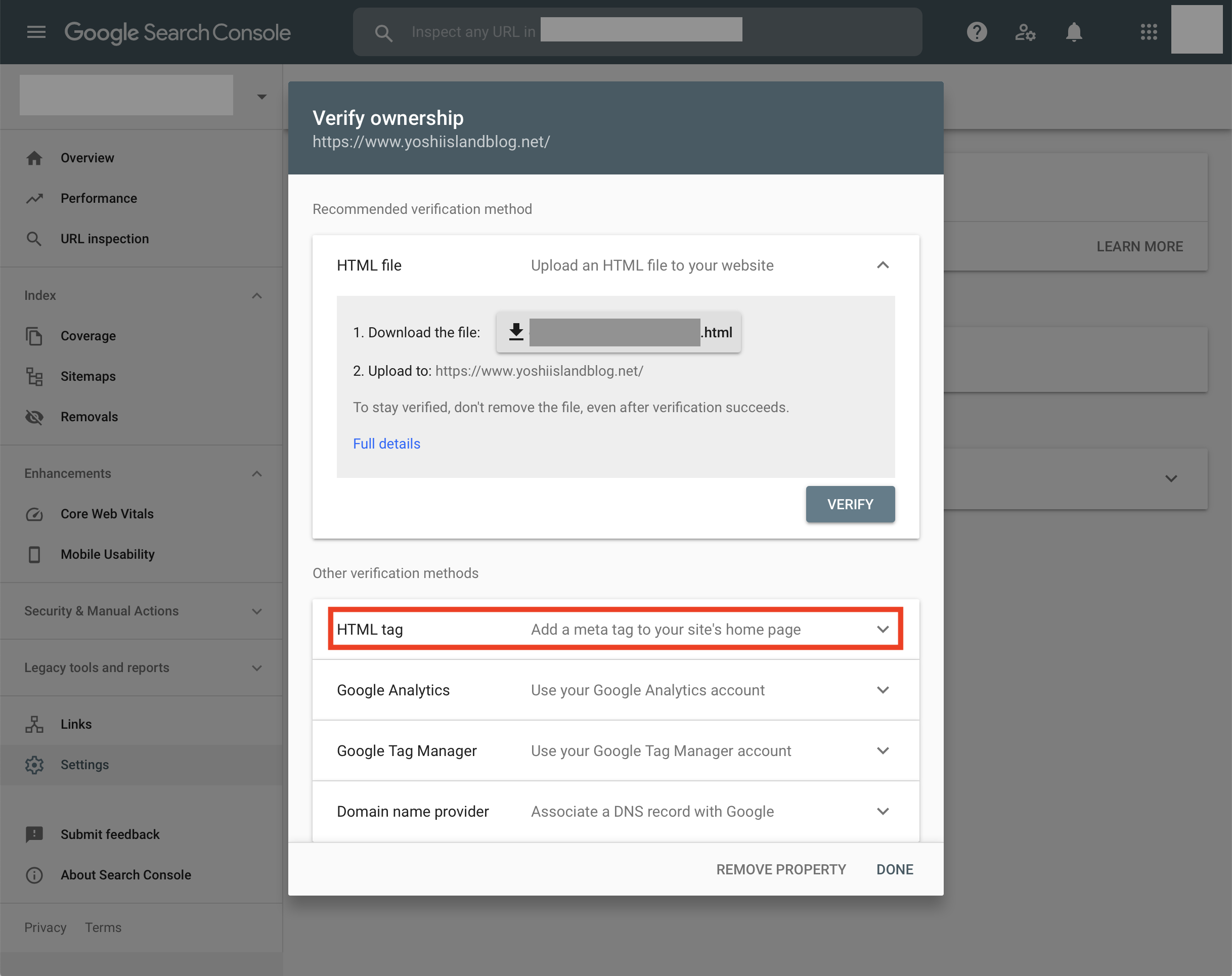Expand Legacy tools and reports section

pos(256,668)
